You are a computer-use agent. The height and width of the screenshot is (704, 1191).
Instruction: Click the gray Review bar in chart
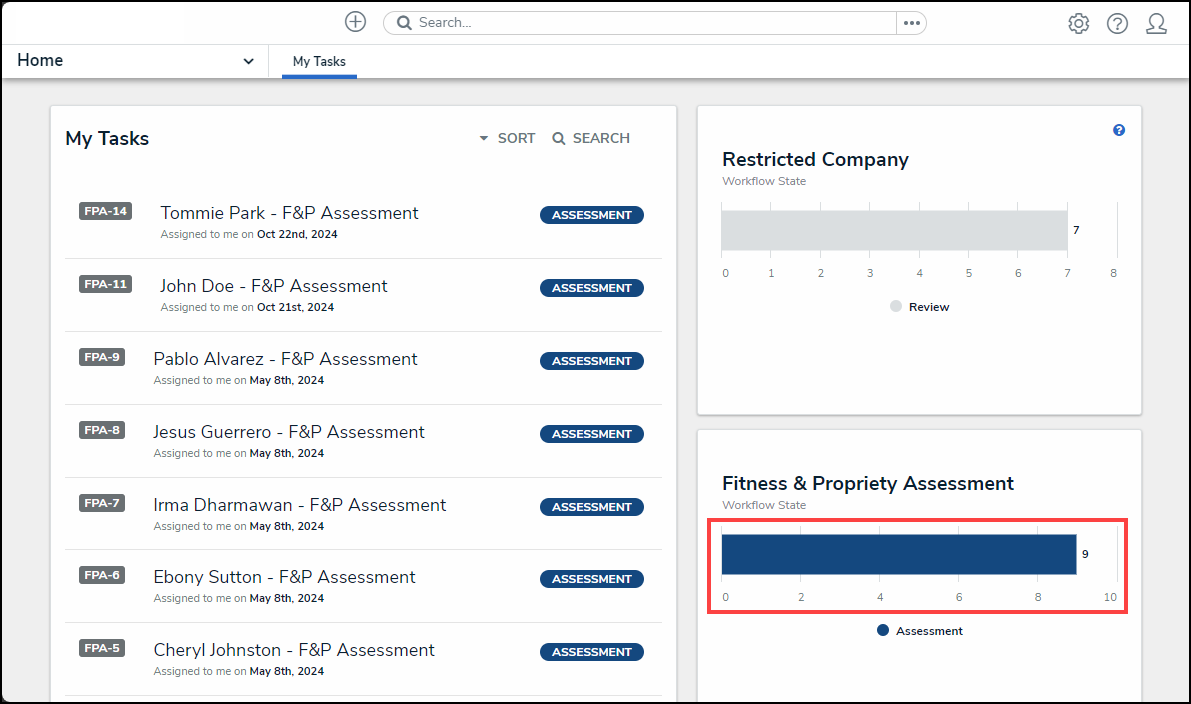point(893,230)
